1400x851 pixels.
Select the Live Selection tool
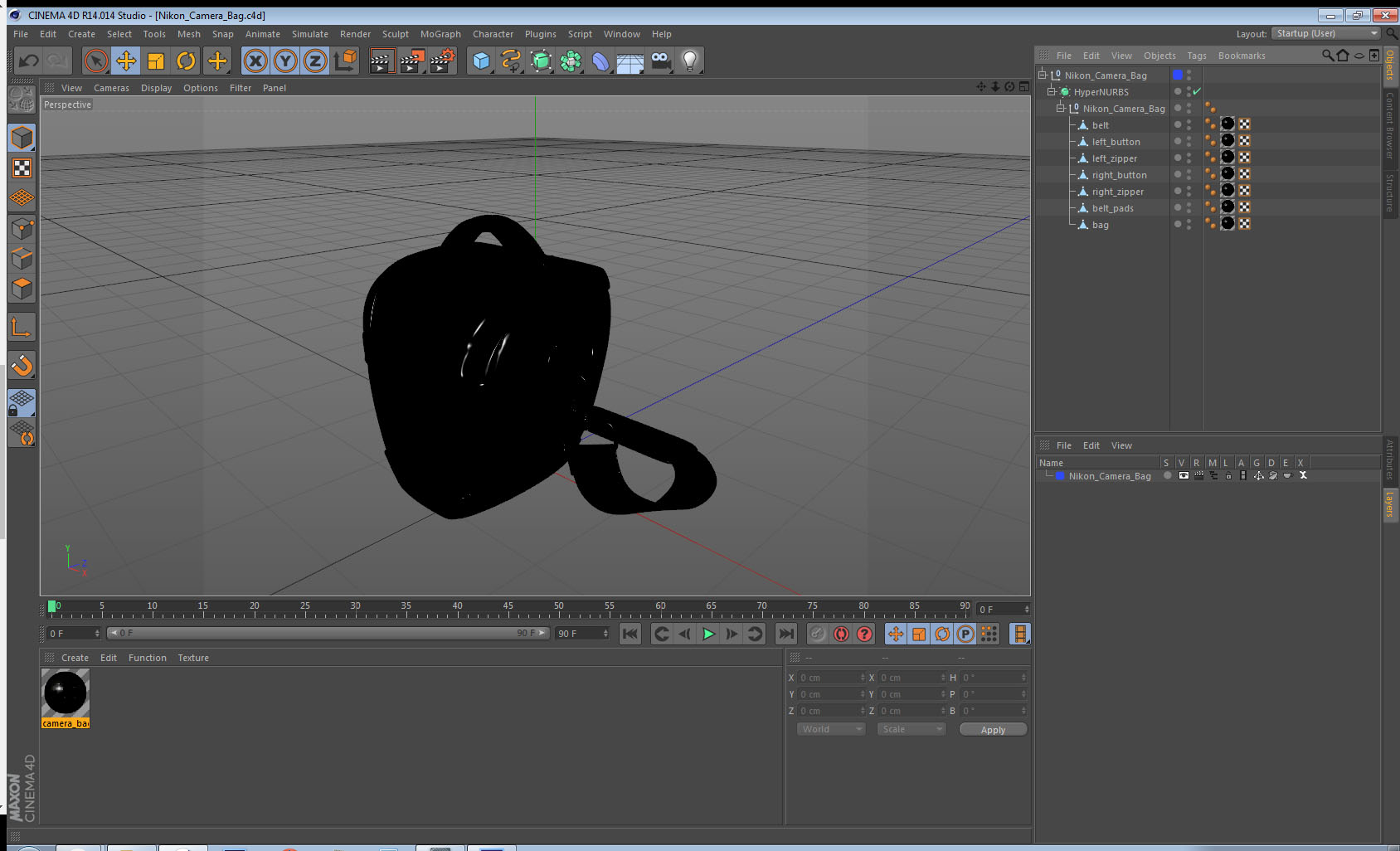tap(96, 61)
